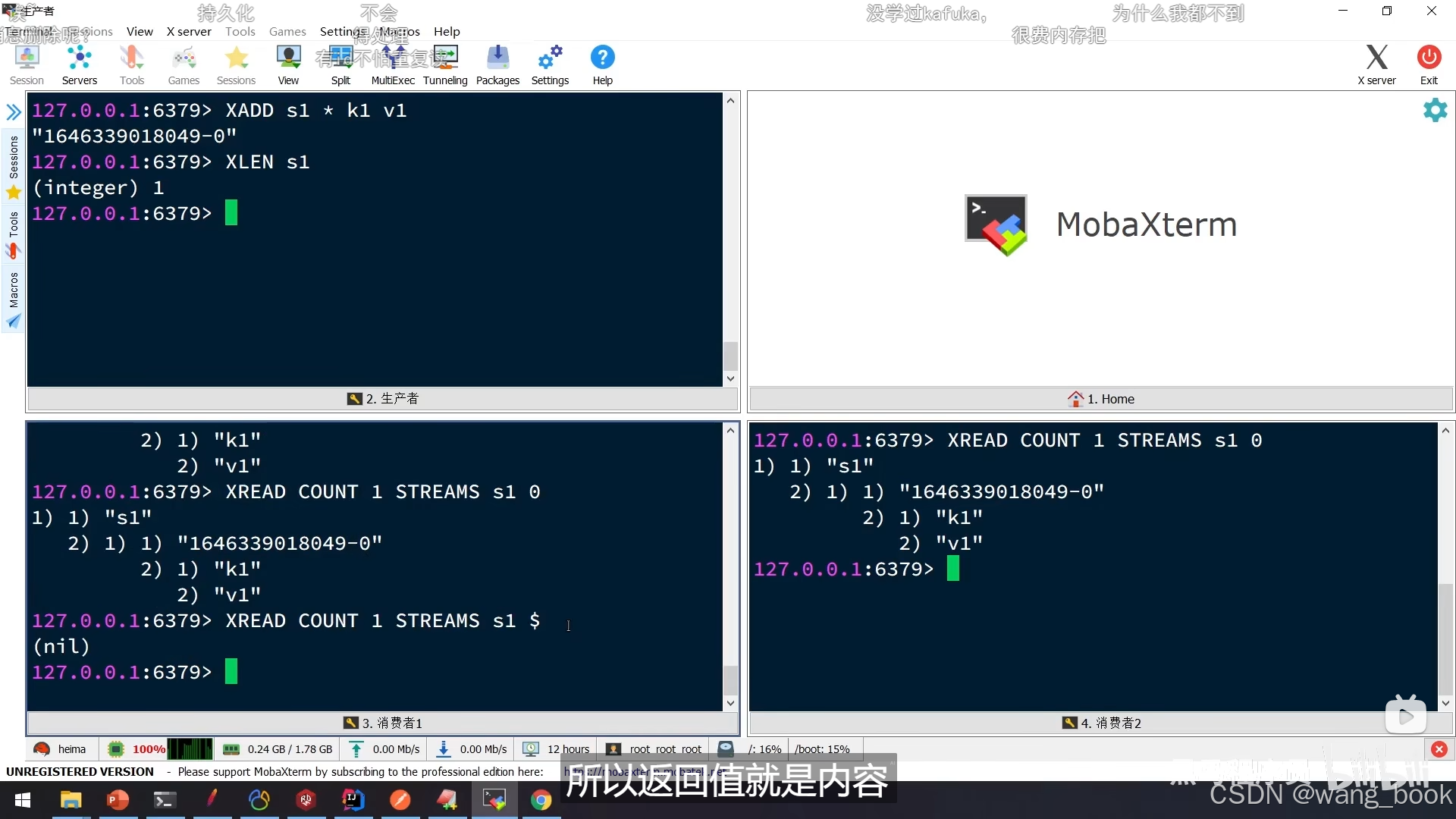The height and width of the screenshot is (819, 1456).
Task: Open the Home pane gear settings icon
Action: point(1435,111)
